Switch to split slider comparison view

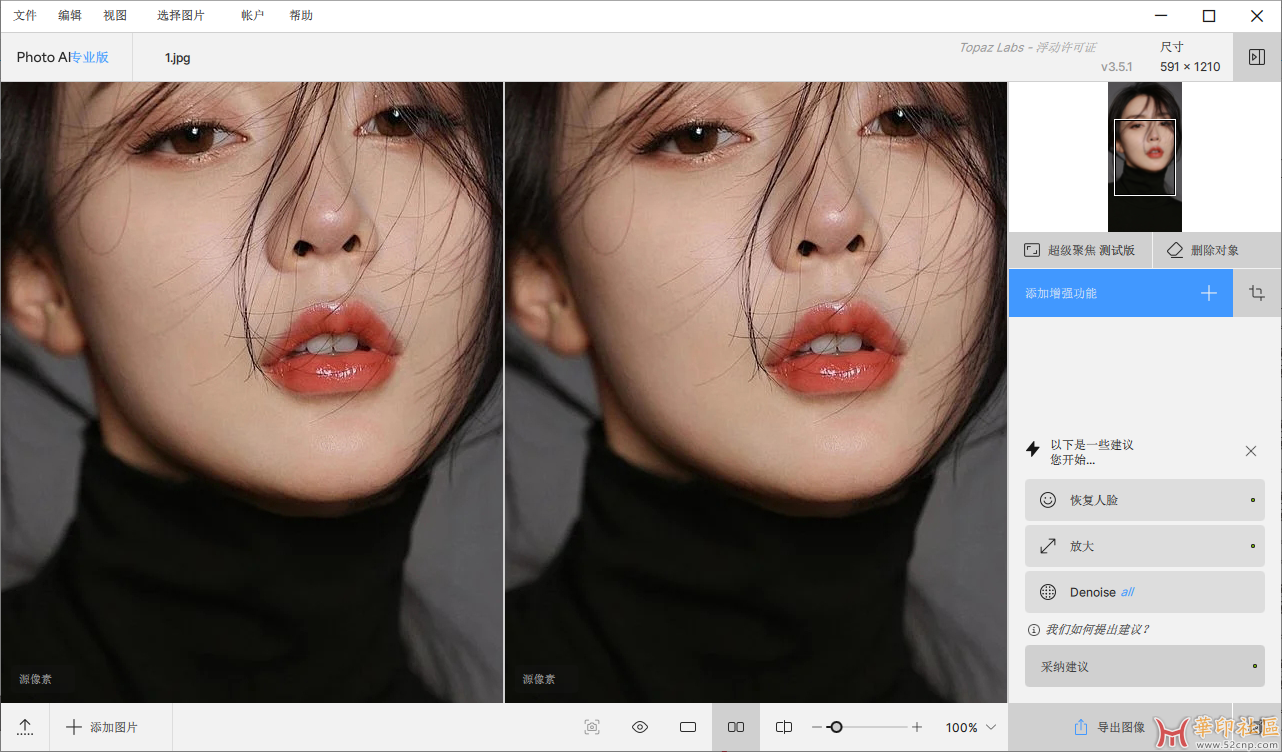784,727
